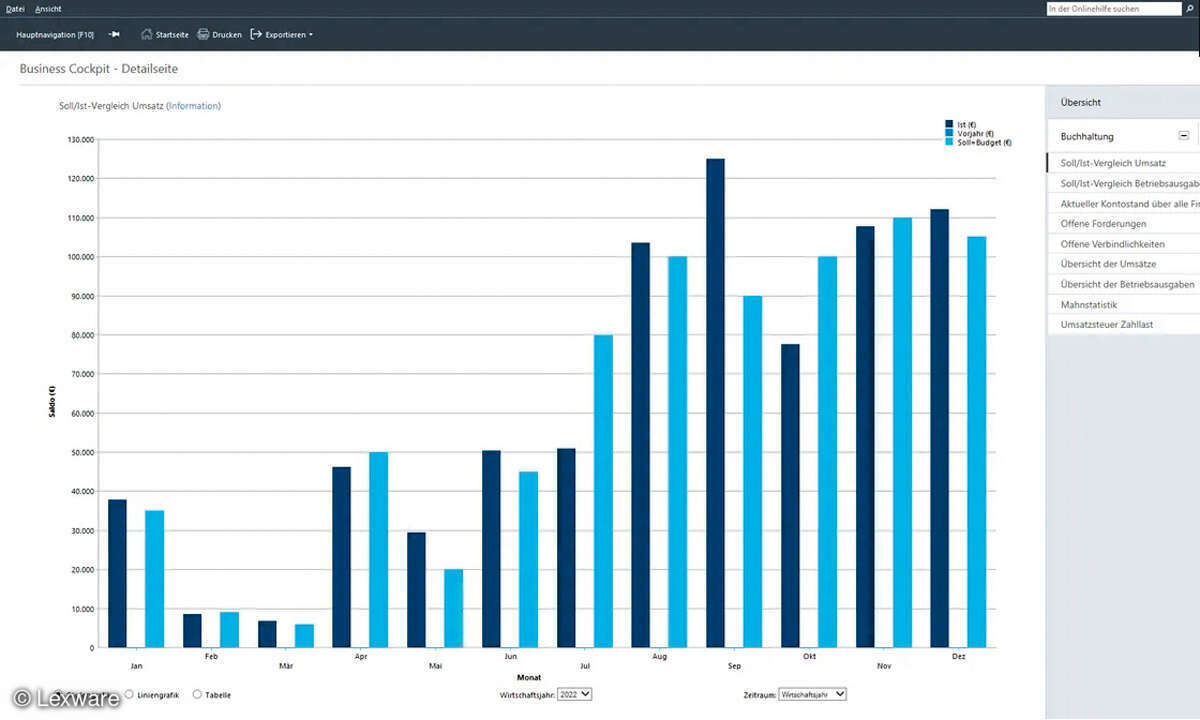Click the Vorjahr (€) legend swatch
Viewport: 1200px width, 720px height.
[x=949, y=133]
